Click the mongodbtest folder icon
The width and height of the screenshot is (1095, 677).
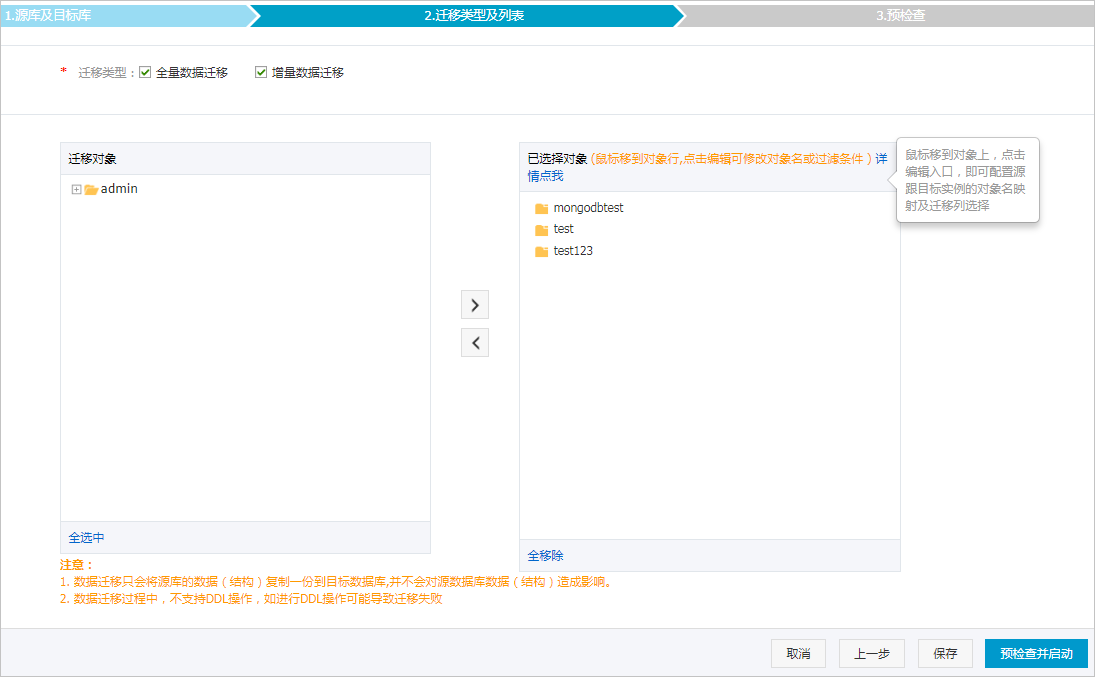tap(541, 208)
